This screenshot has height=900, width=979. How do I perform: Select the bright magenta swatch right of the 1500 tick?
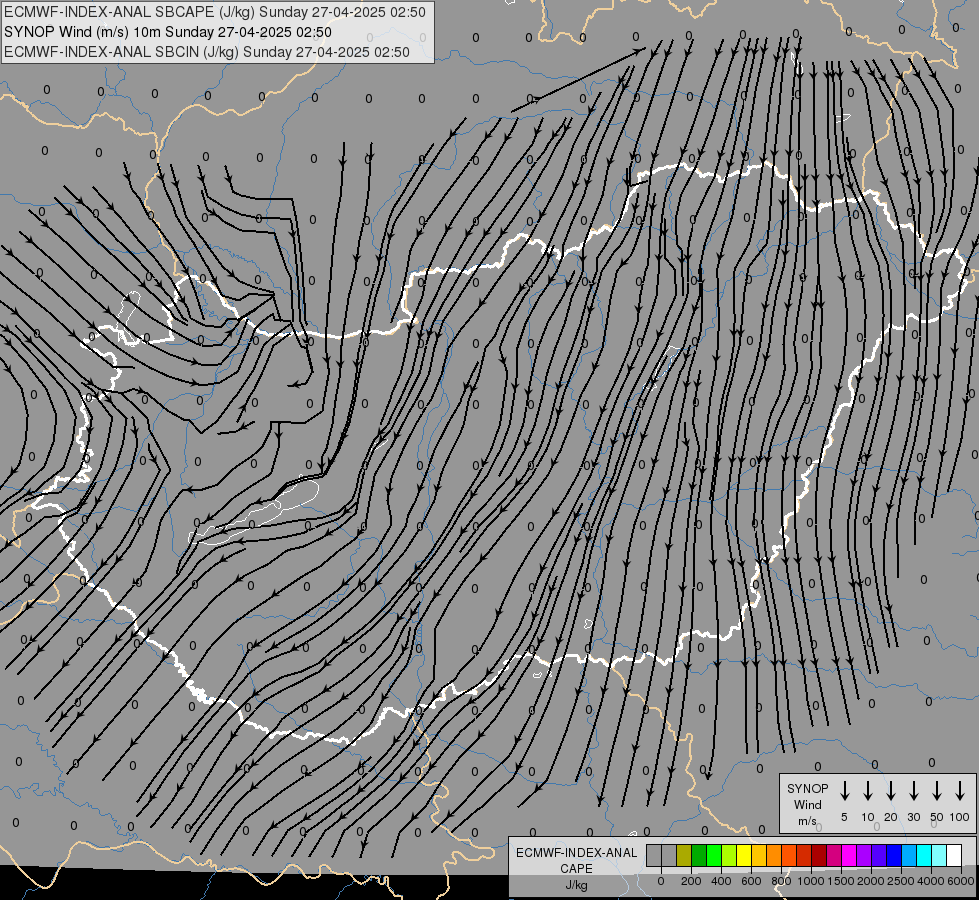[x=850, y=855]
